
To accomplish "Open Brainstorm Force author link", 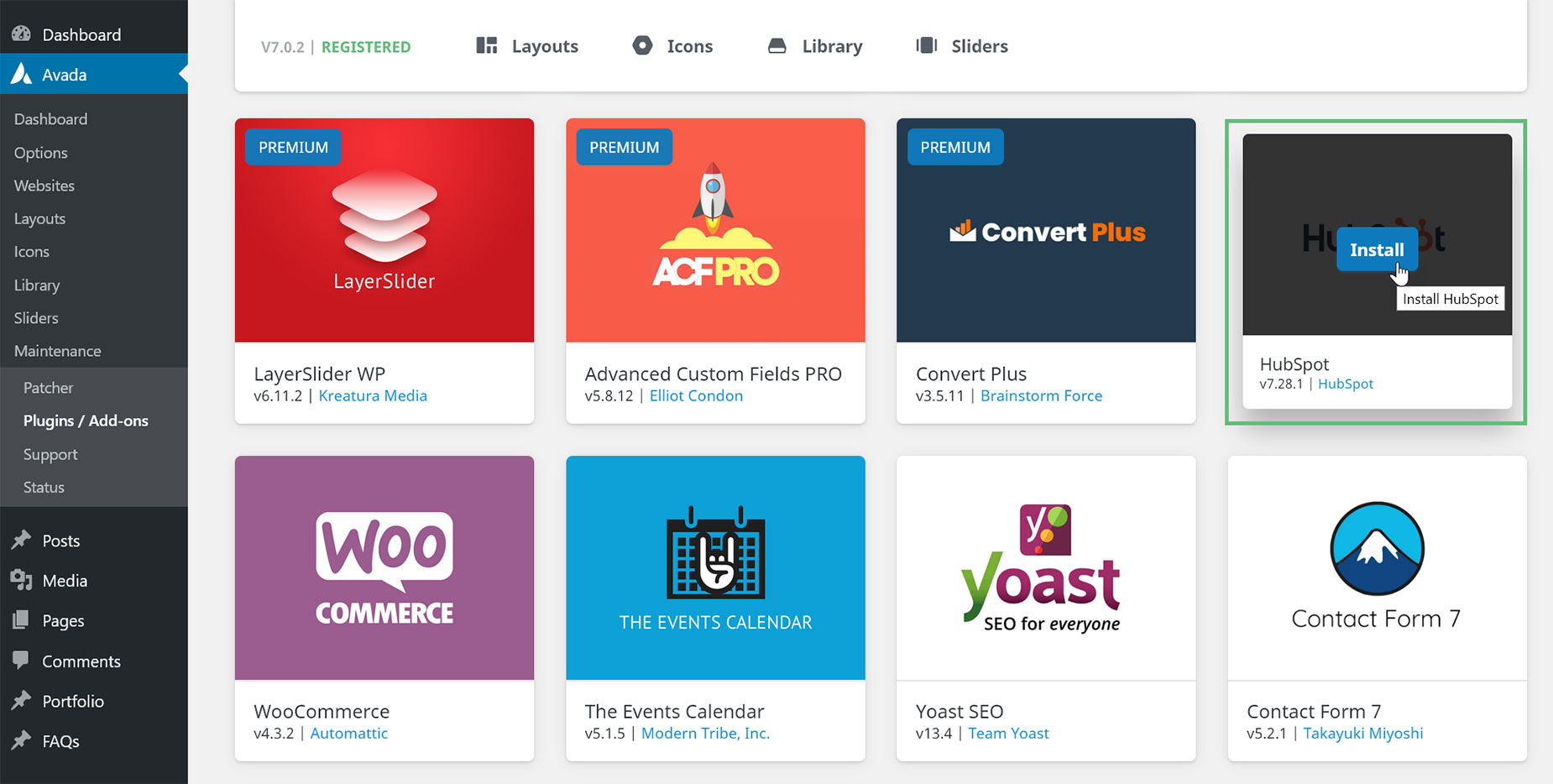I will click(x=1041, y=395).
